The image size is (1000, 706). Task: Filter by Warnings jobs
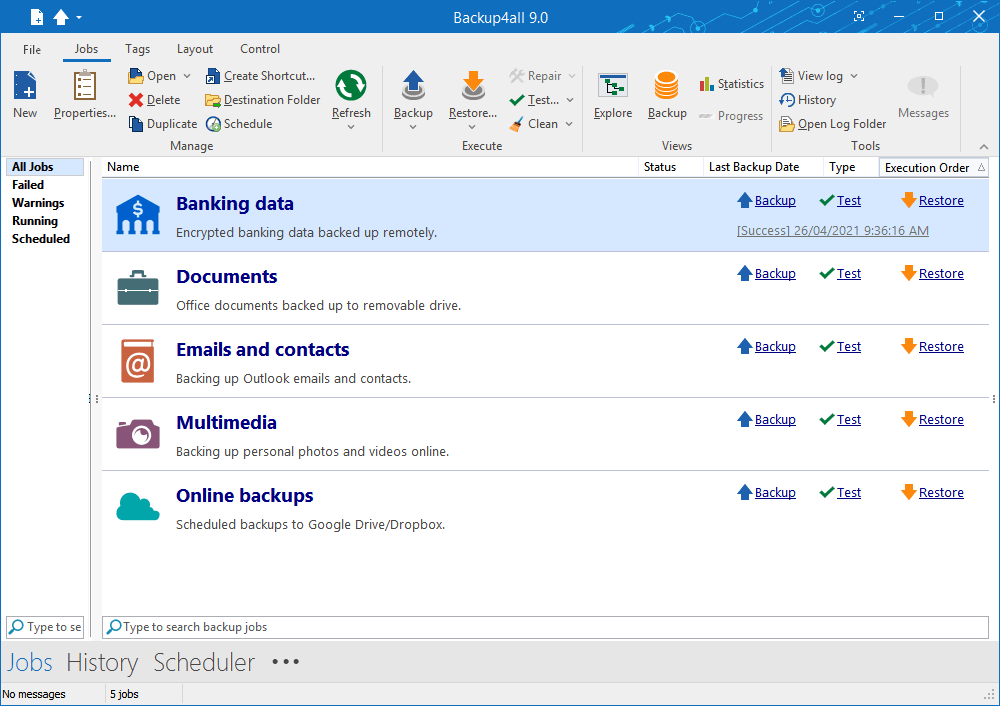(x=38, y=203)
